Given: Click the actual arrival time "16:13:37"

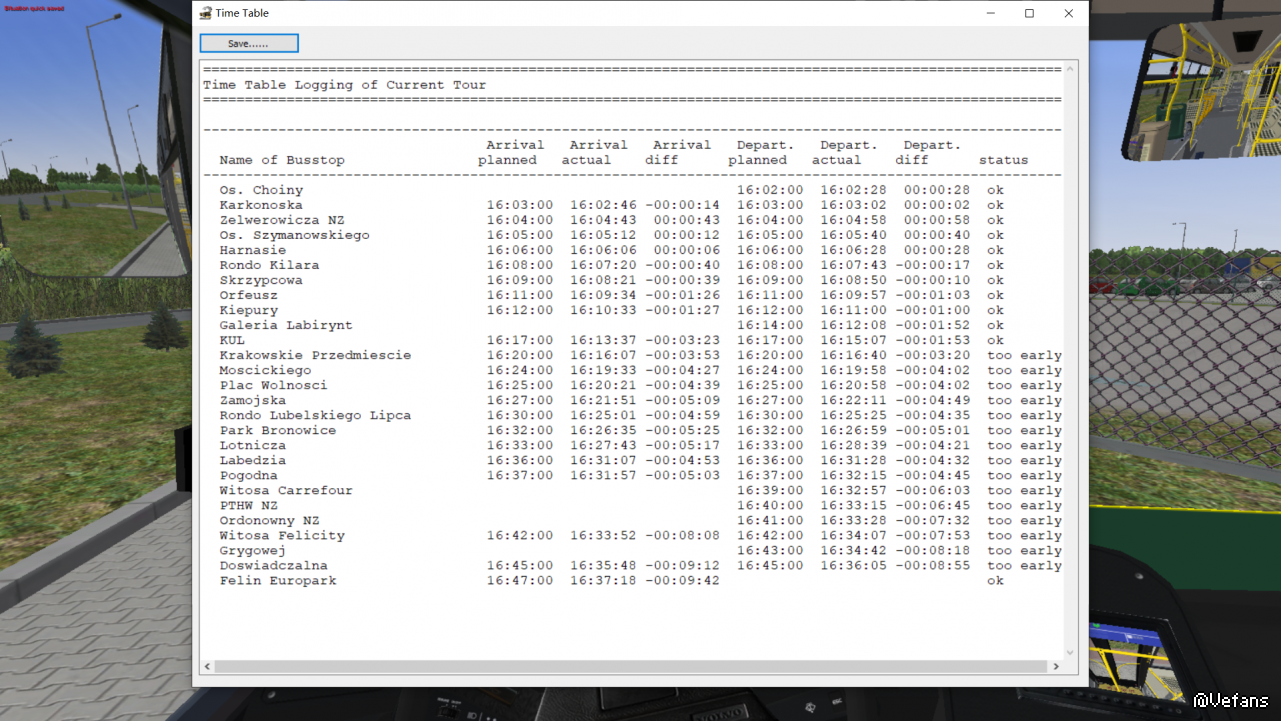Looking at the screenshot, I should 603,340.
